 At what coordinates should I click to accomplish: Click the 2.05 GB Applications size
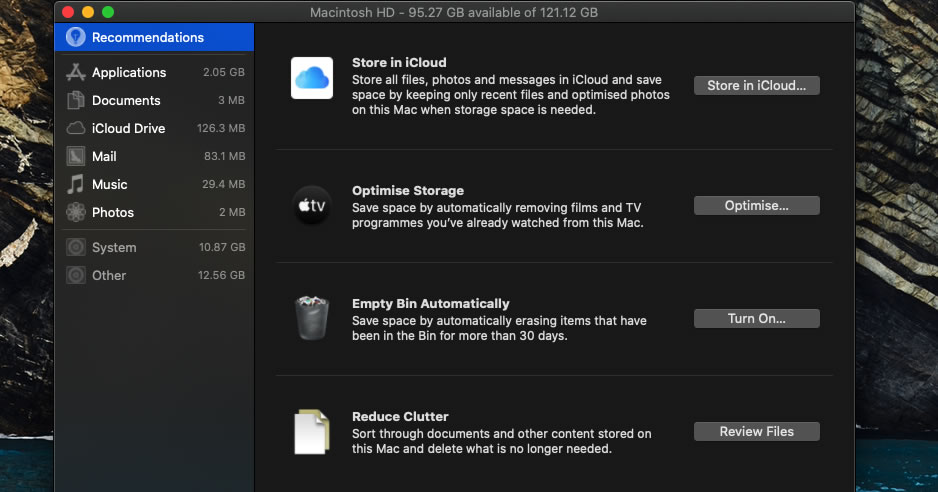click(x=224, y=72)
